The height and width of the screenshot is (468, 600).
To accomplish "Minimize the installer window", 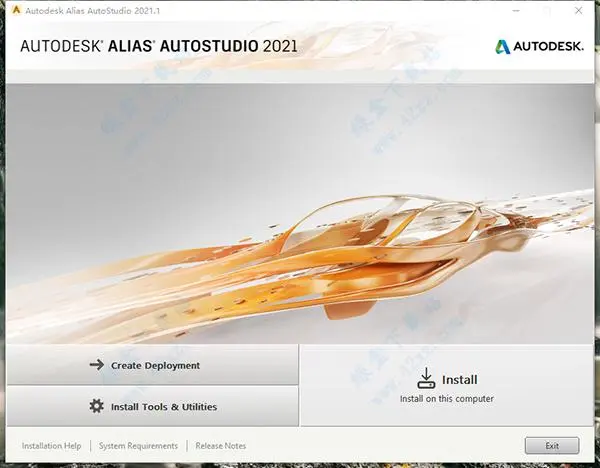I will [x=516, y=11].
